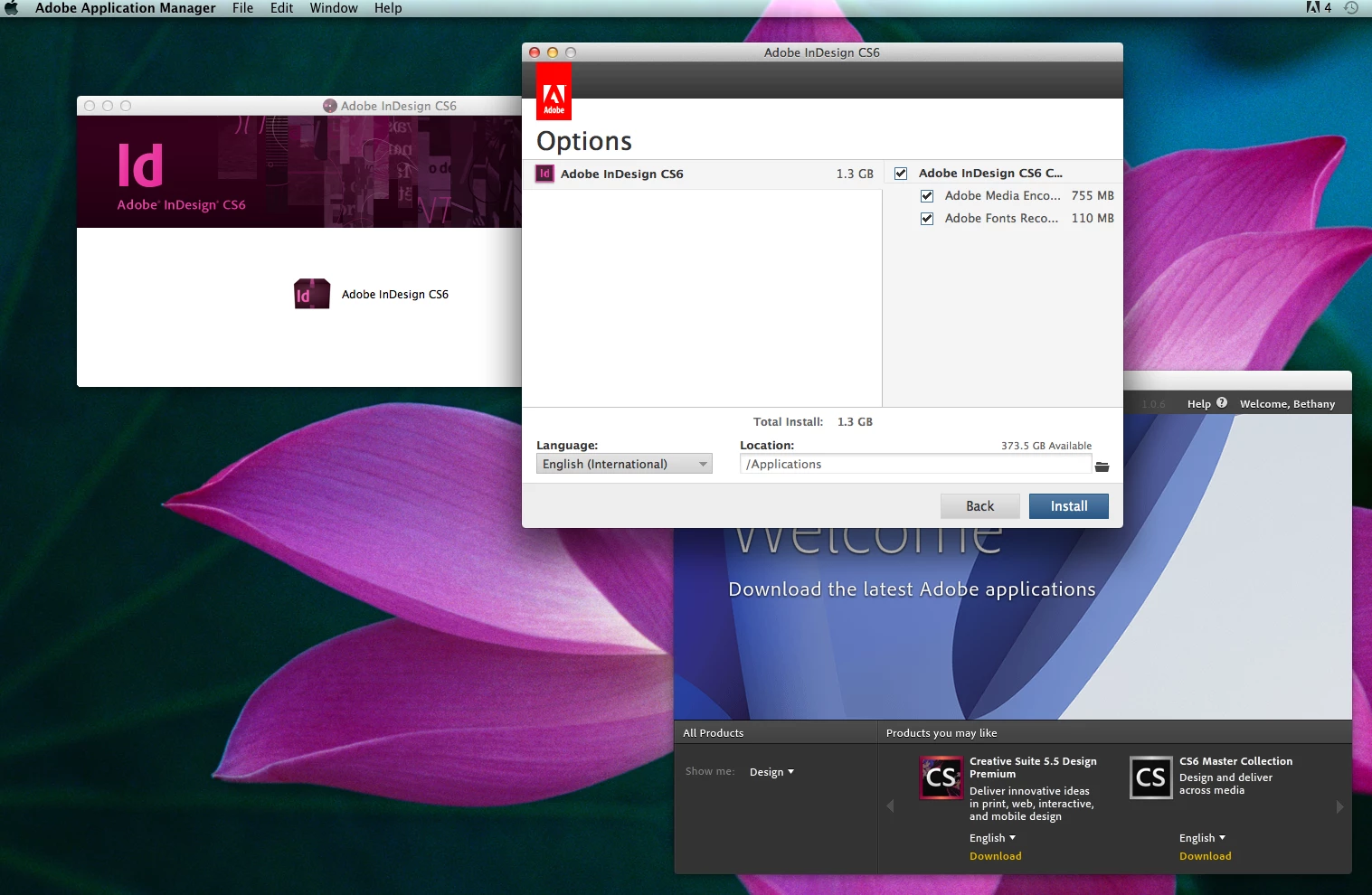Screen dimensions: 1372x895
Task: Open English dropdown under CS6 Master Collection
Action: point(1202,838)
